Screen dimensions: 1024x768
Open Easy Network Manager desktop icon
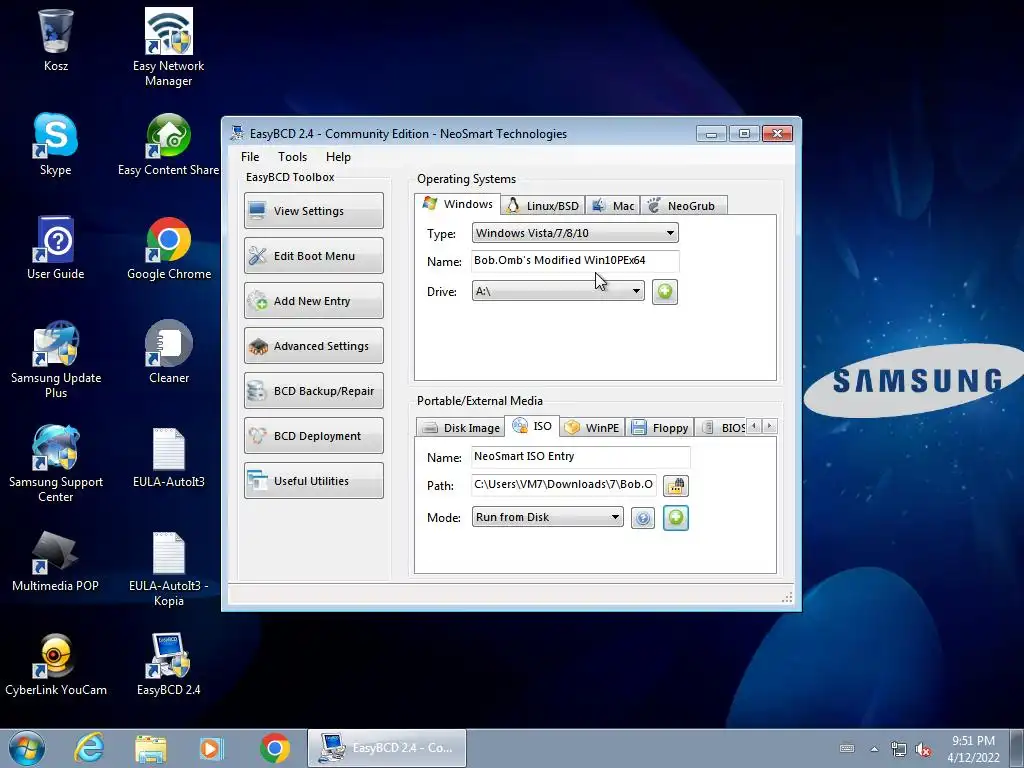(x=168, y=46)
